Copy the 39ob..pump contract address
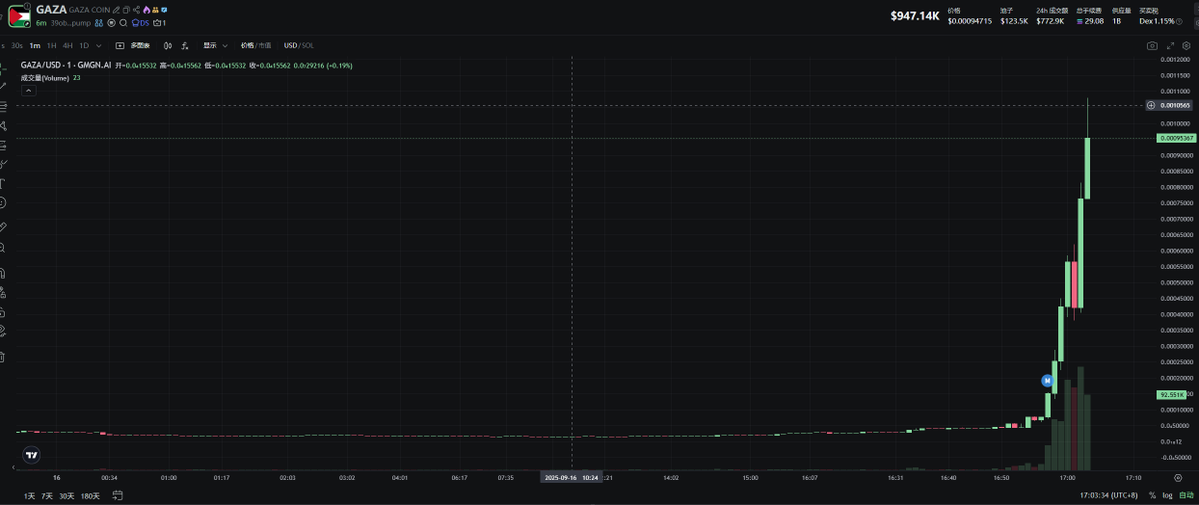 (x=70, y=23)
